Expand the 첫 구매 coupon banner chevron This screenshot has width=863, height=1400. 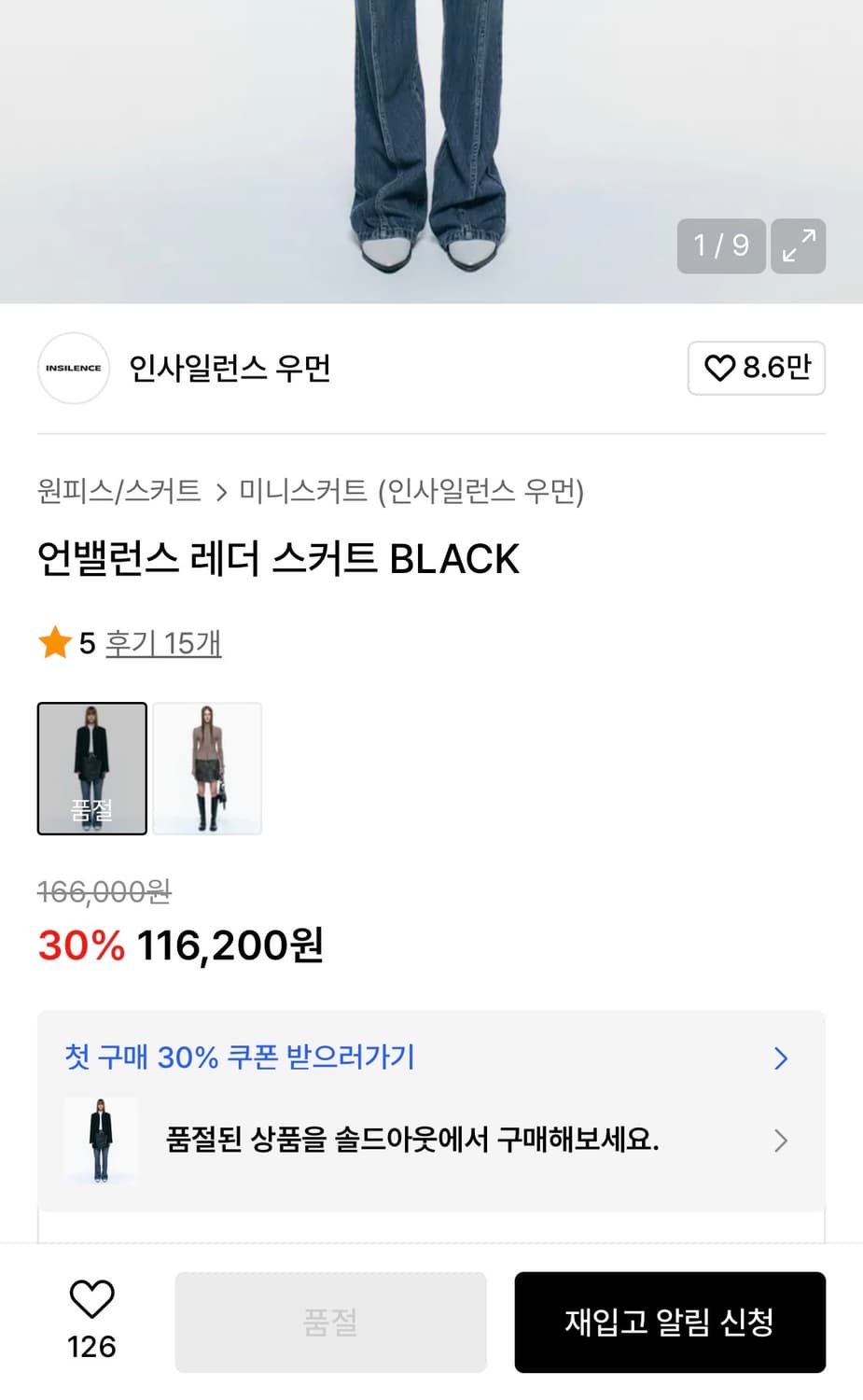[781, 1058]
